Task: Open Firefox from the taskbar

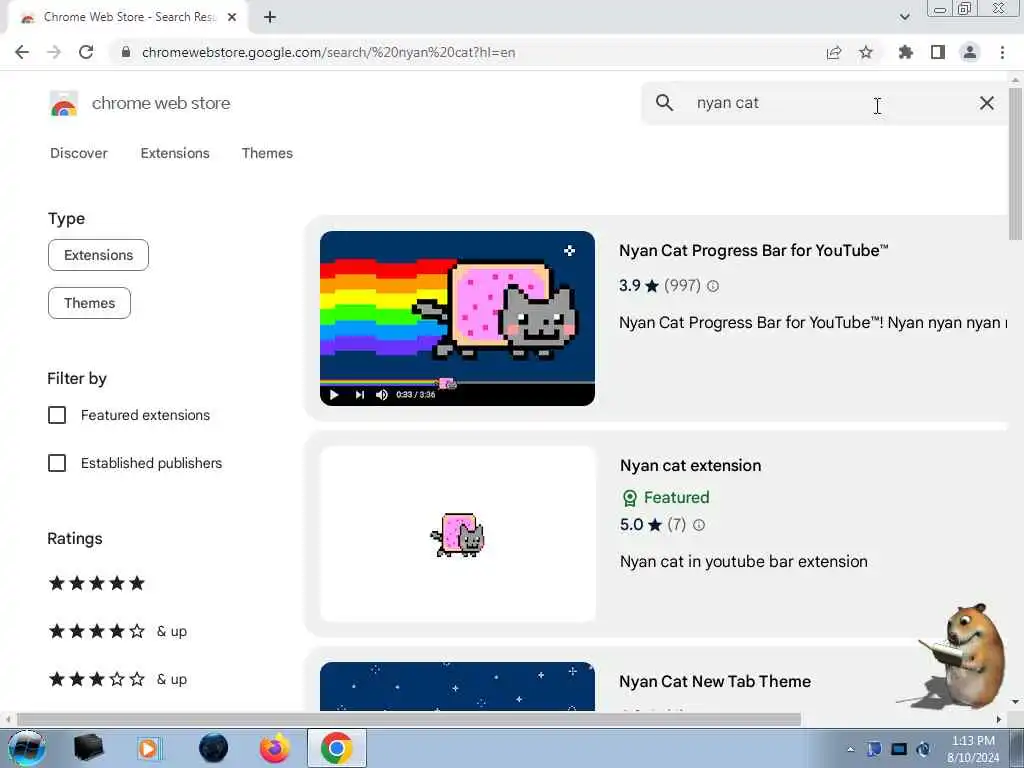Action: [x=275, y=748]
